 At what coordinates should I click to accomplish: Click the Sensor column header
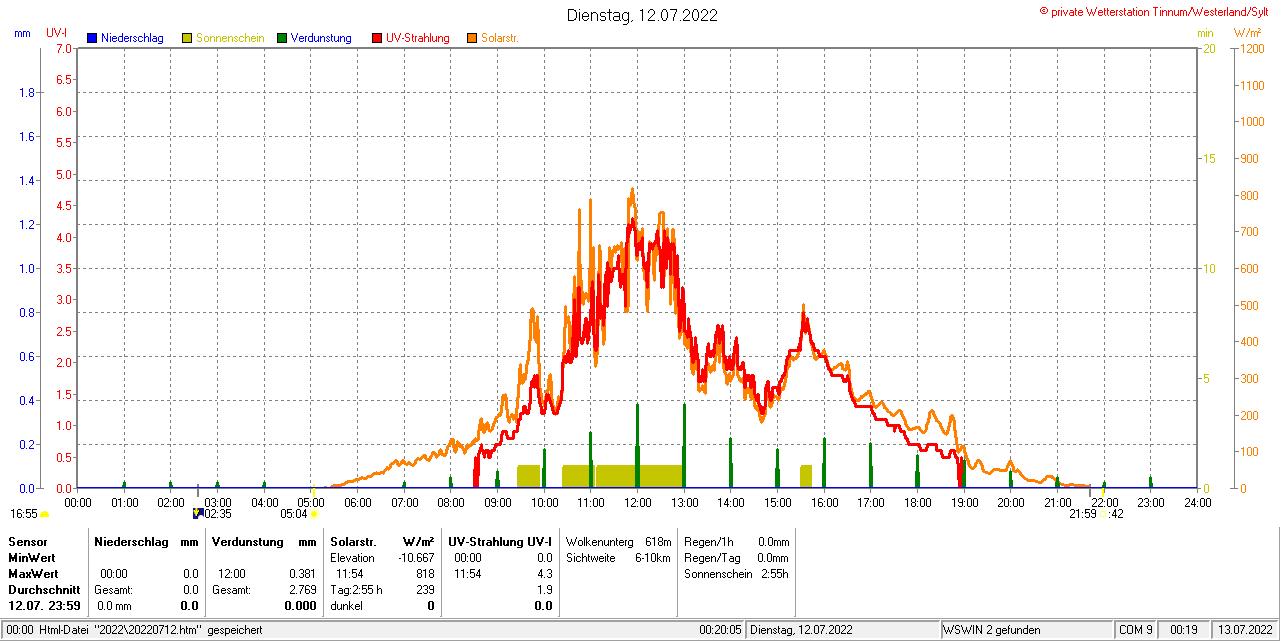(27, 541)
